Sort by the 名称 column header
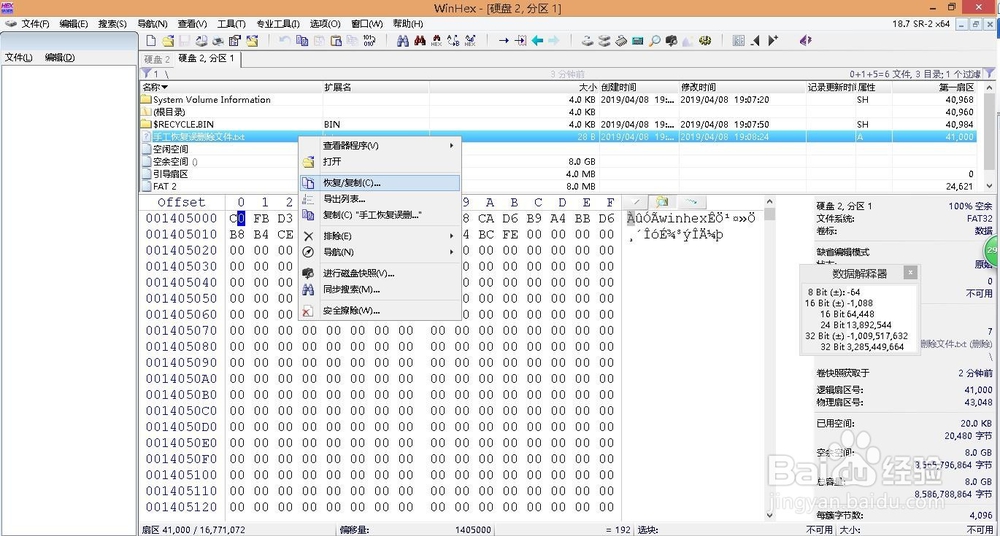 click(231, 87)
